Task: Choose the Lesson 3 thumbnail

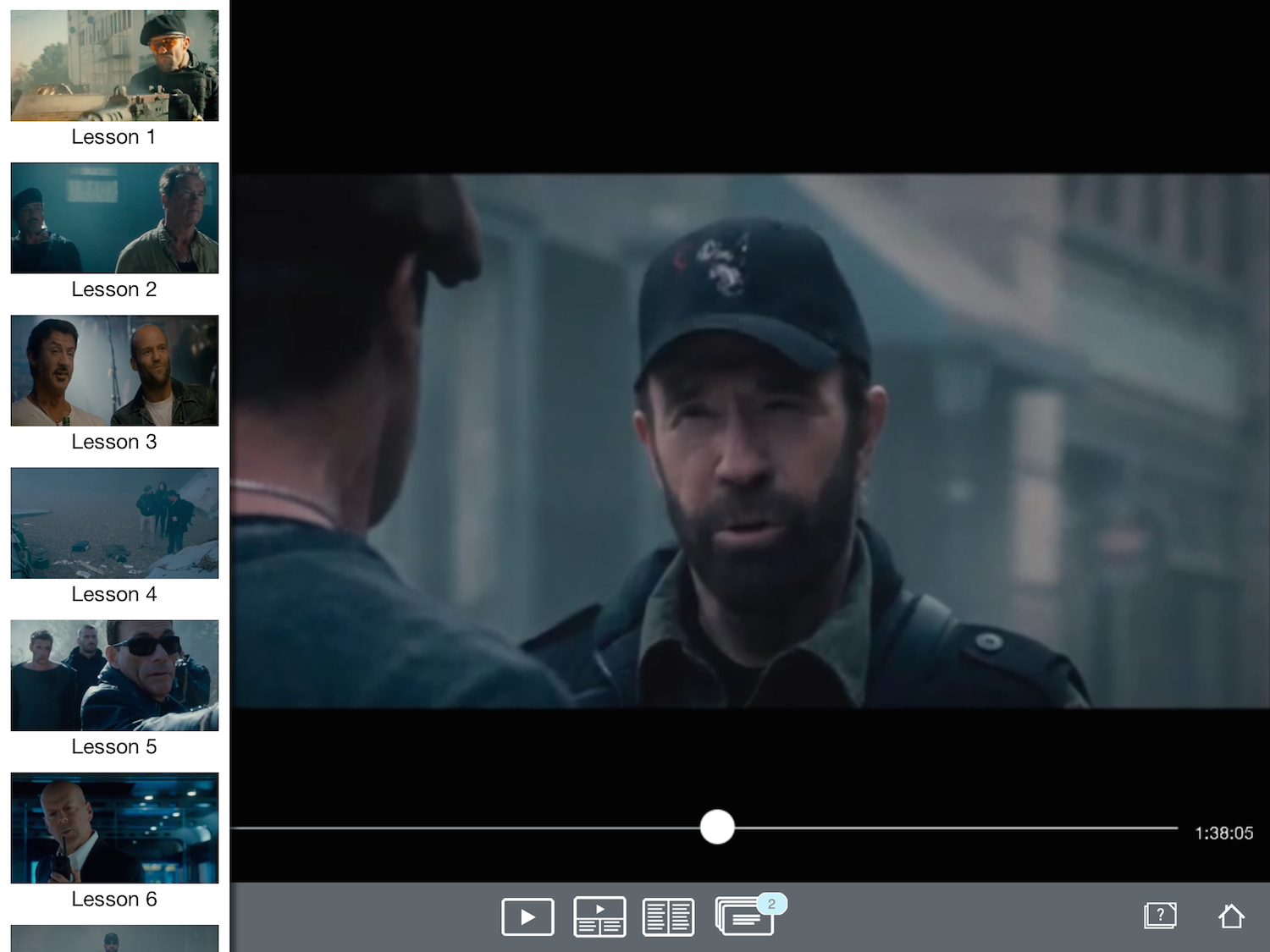Action: pos(114,370)
